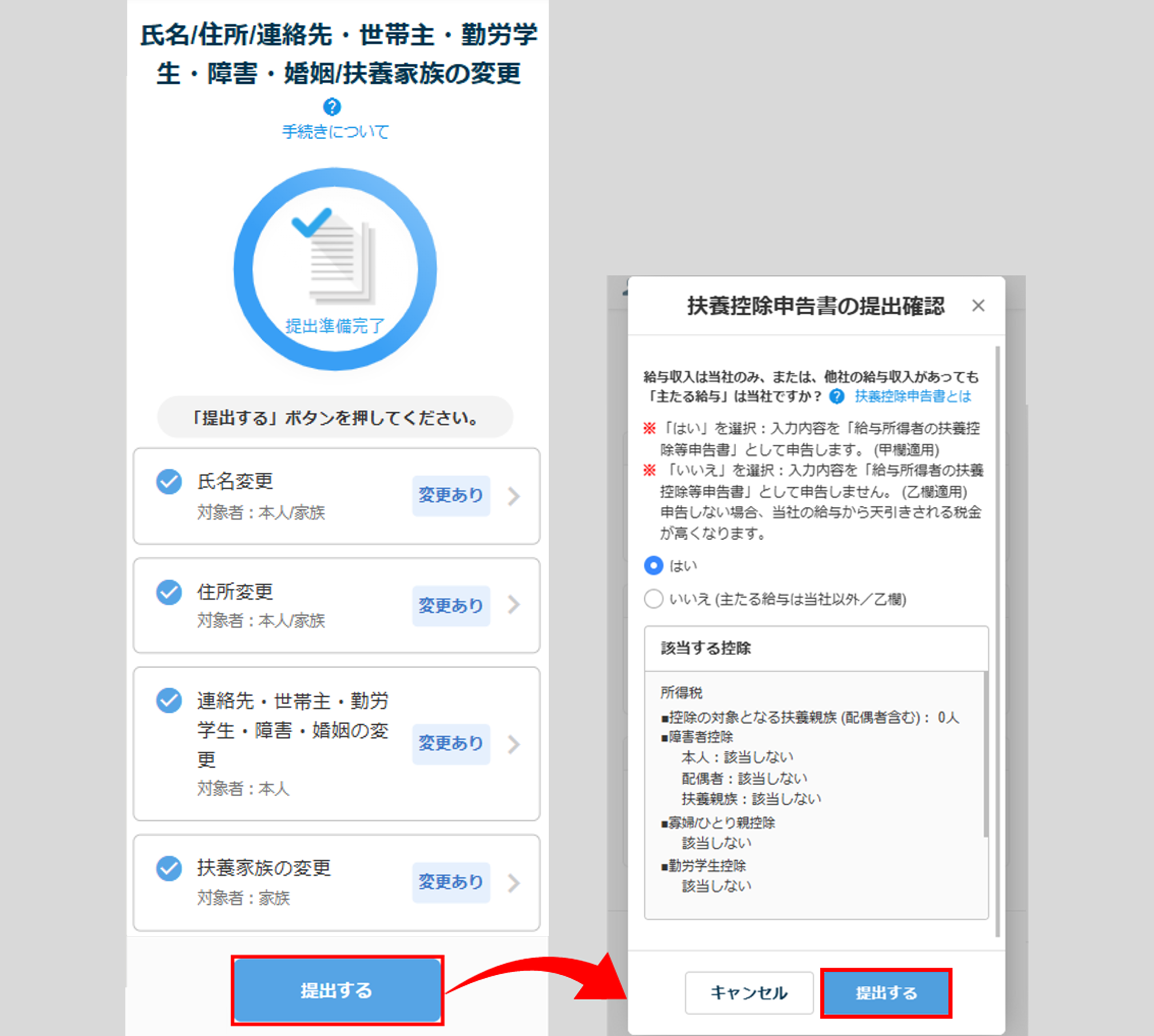Click the question icon beside 扶養控除申告書とは

tap(836, 396)
